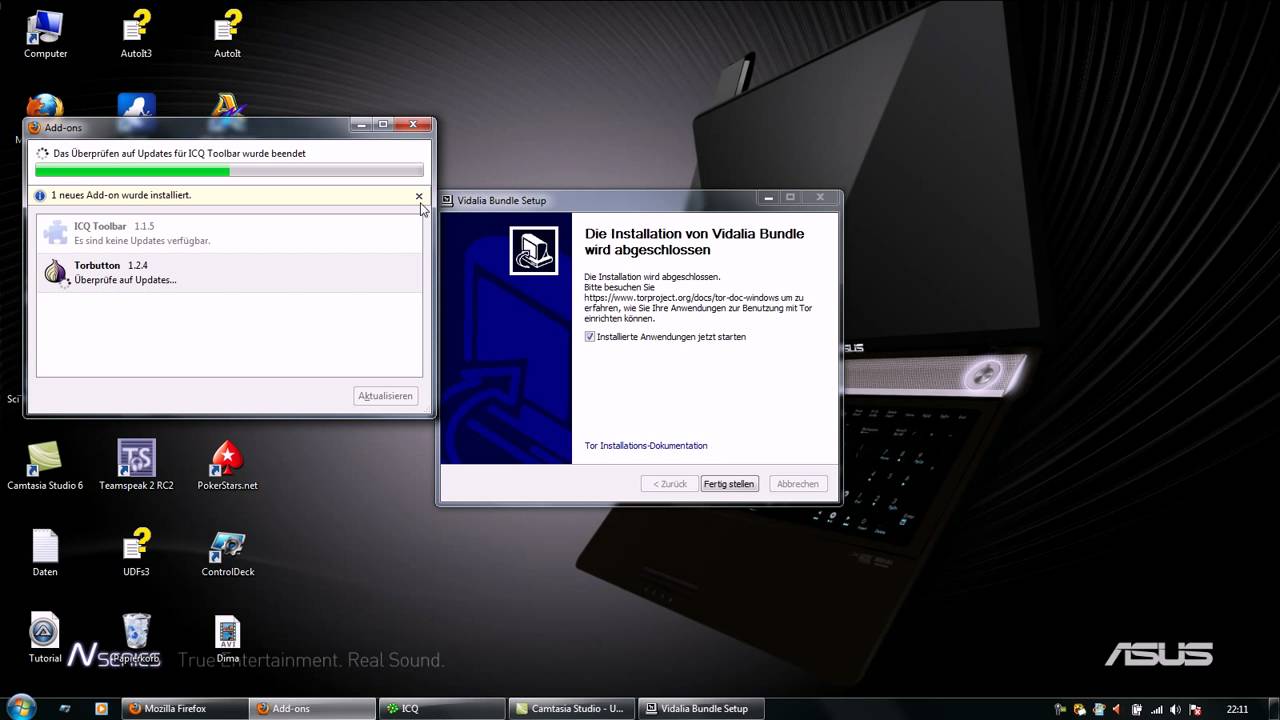Select the ICQ Toolbar 1.1.5 row
The width and height of the screenshot is (1280, 720).
[x=229, y=233]
